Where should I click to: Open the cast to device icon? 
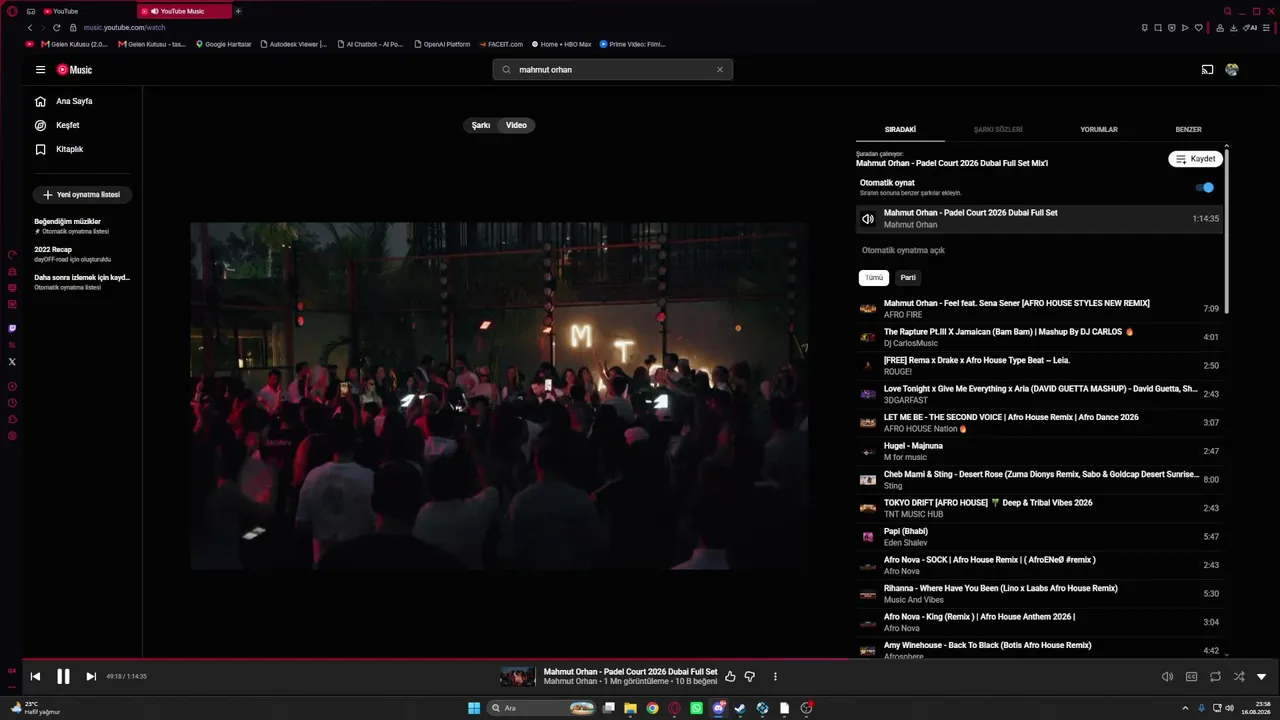(x=1207, y=70)
